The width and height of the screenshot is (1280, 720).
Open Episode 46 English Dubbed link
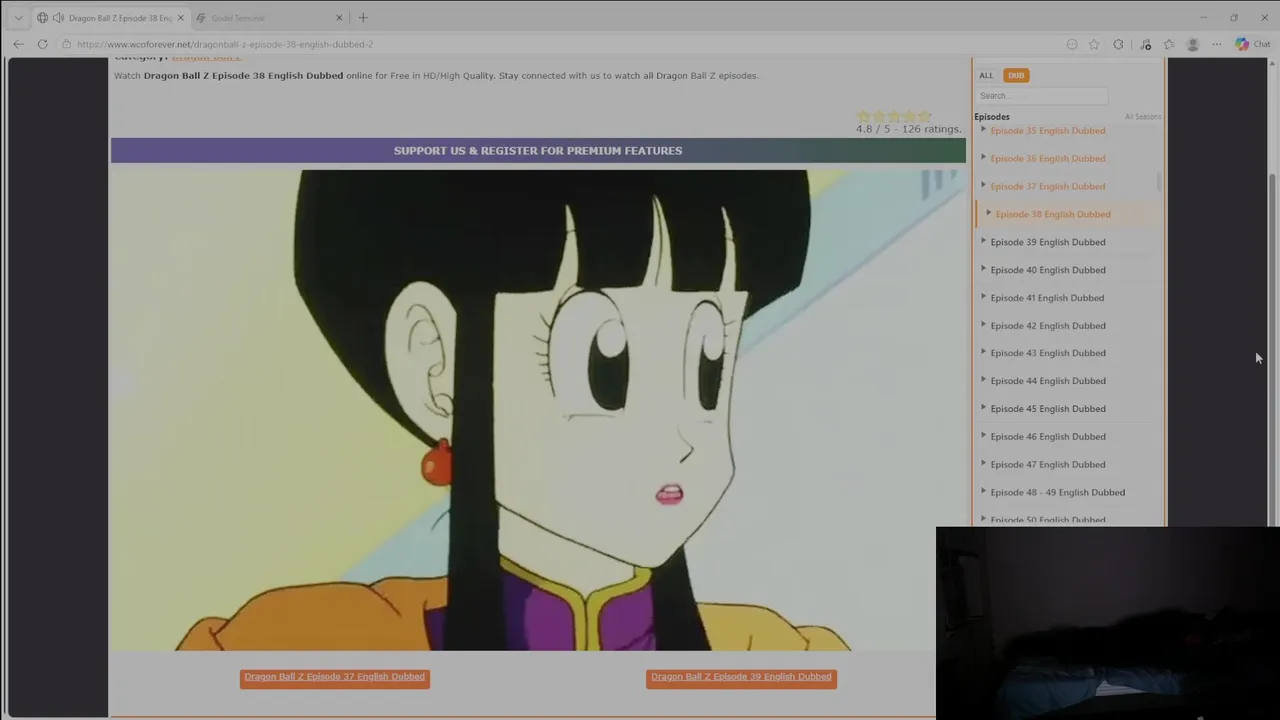(x=1048, y=437)
